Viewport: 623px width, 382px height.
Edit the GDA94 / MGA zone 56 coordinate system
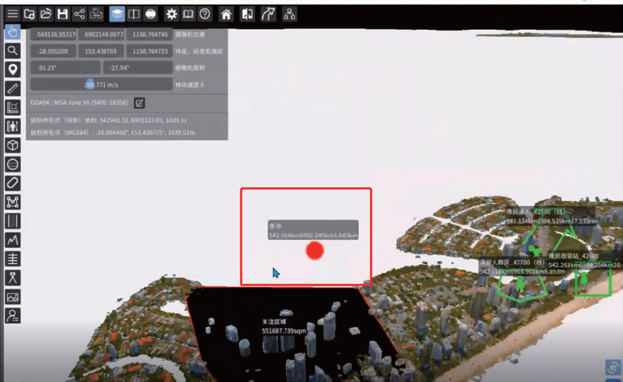pos(139,103)
